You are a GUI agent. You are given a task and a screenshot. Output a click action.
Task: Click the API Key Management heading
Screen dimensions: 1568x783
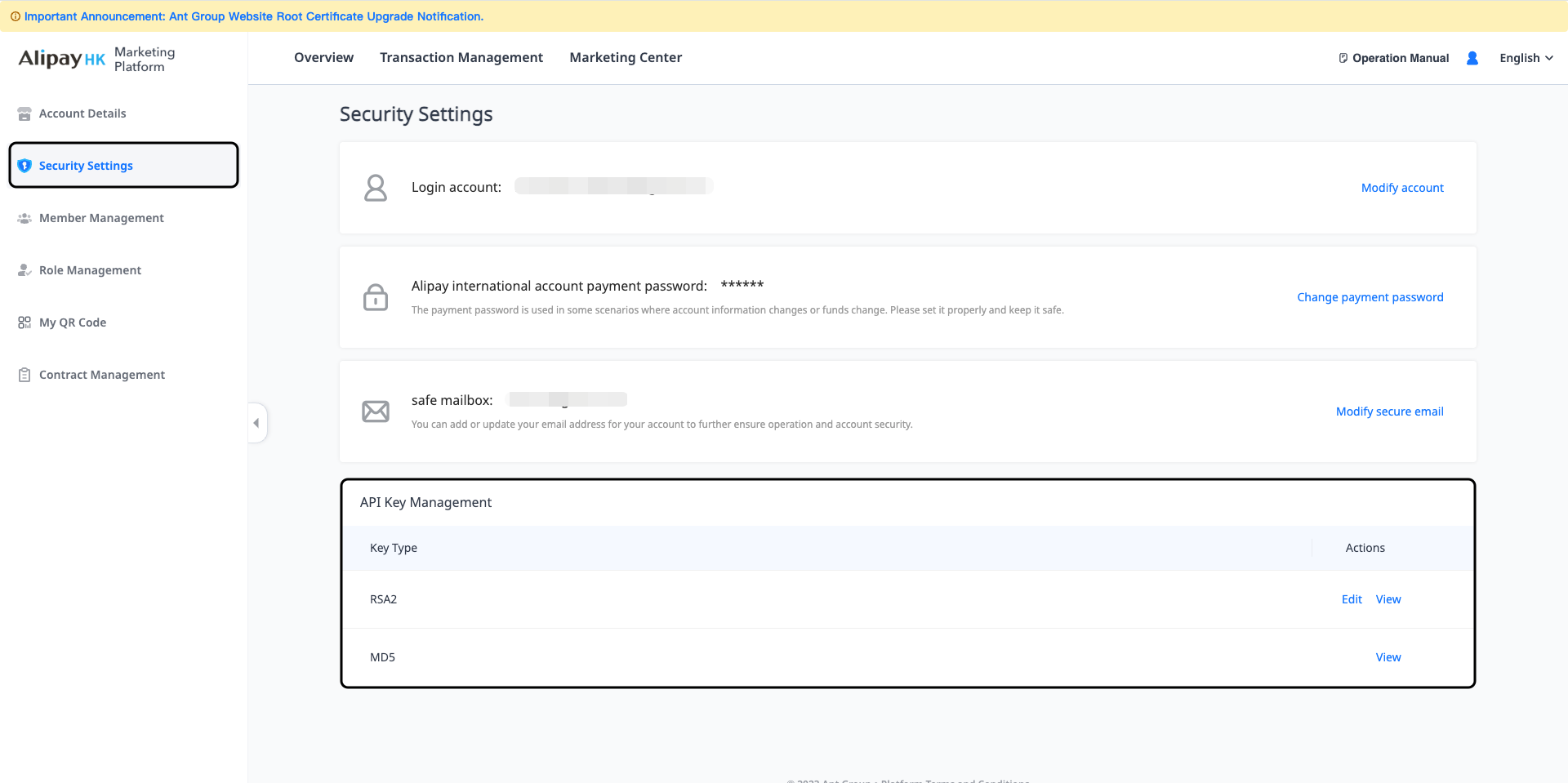(x=425, y=502)
